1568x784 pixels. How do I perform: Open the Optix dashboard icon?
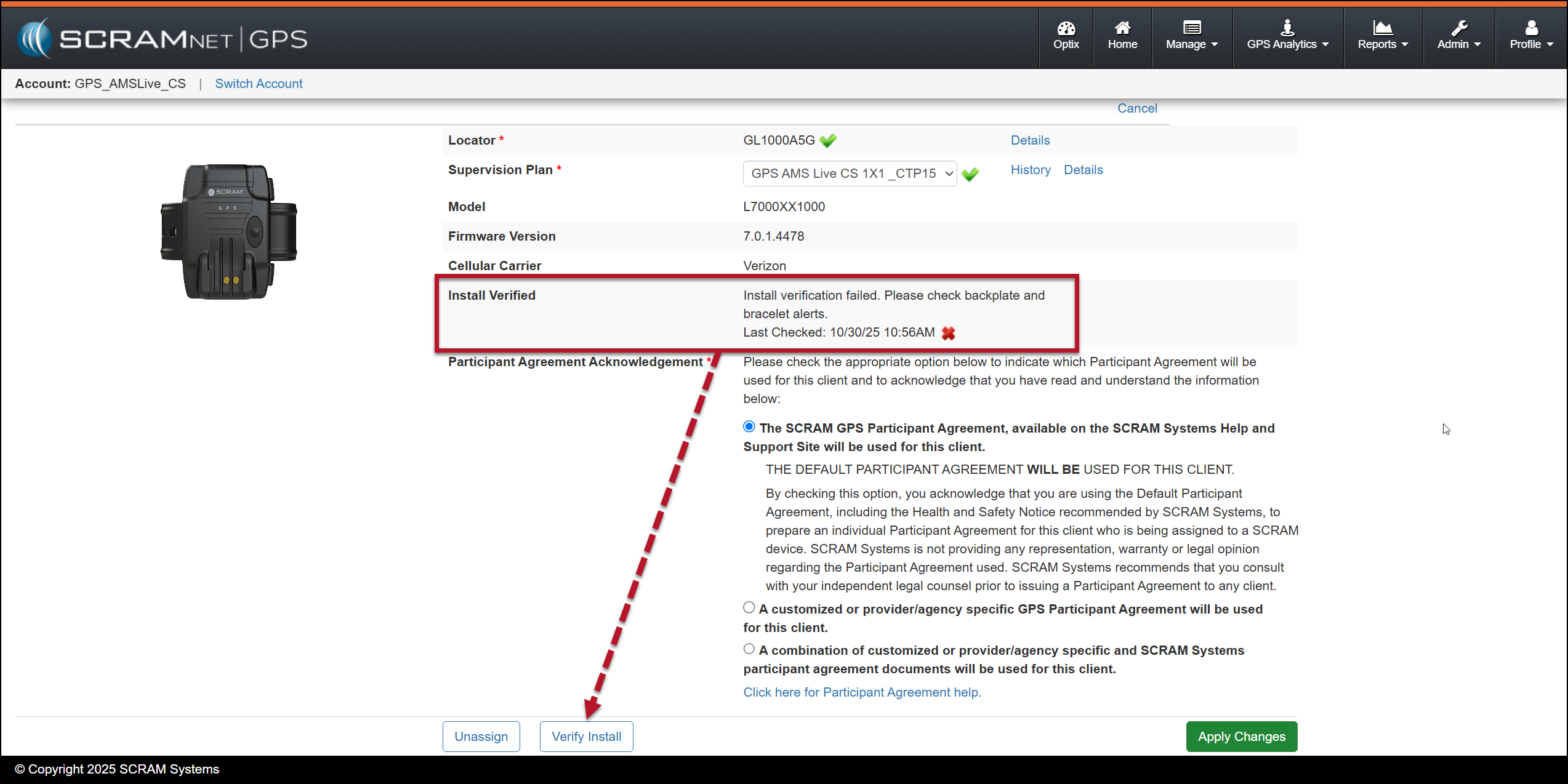coord(1066,28)
